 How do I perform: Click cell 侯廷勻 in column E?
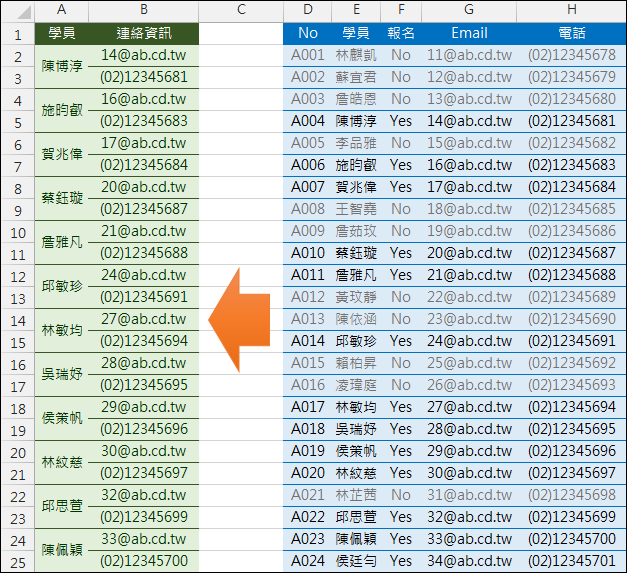[x=356, y=561]
